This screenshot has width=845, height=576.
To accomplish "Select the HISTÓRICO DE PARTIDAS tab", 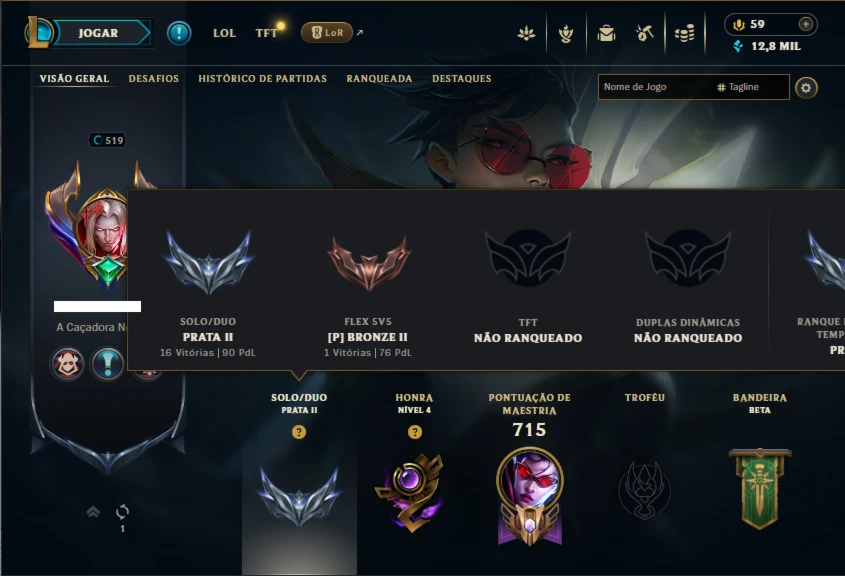I will click(262, 79).
